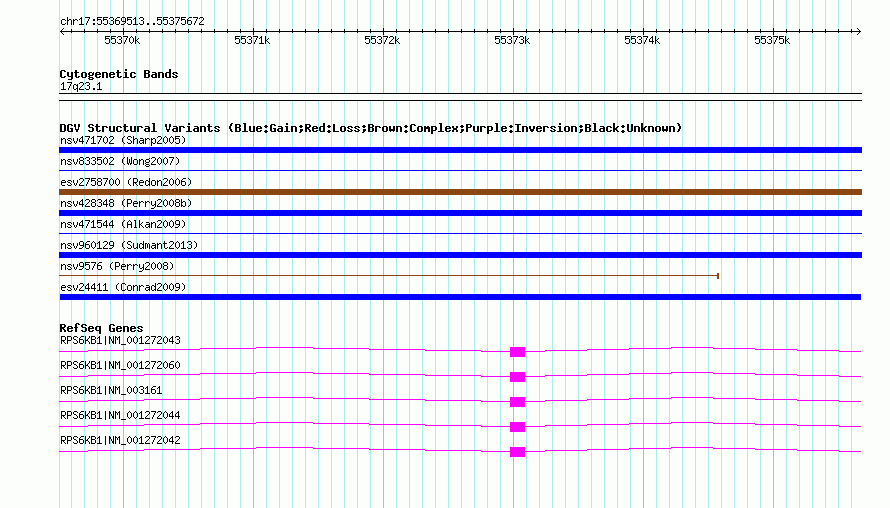Viewport: 890px width, 508px height.
Task: Click the blue gain bar under nsv428348
Action: [460, 213]
